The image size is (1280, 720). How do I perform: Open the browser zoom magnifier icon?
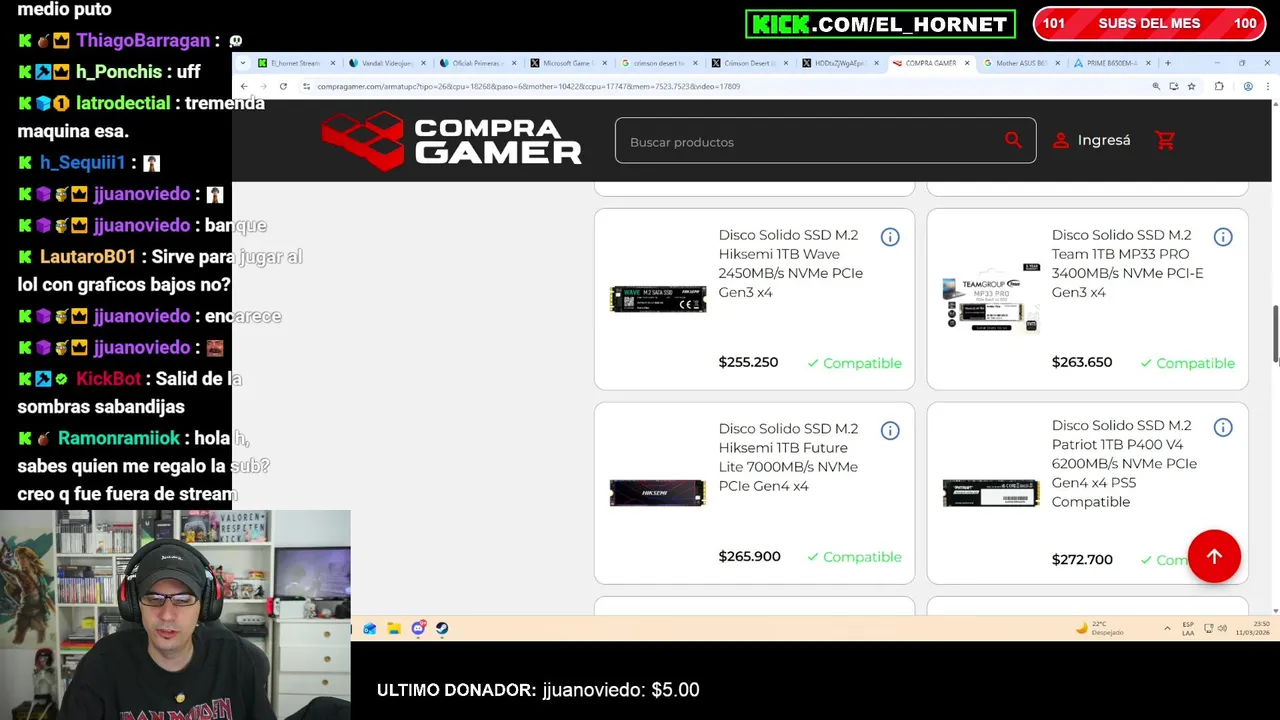pyautogui.click(x=1156, y=87)
